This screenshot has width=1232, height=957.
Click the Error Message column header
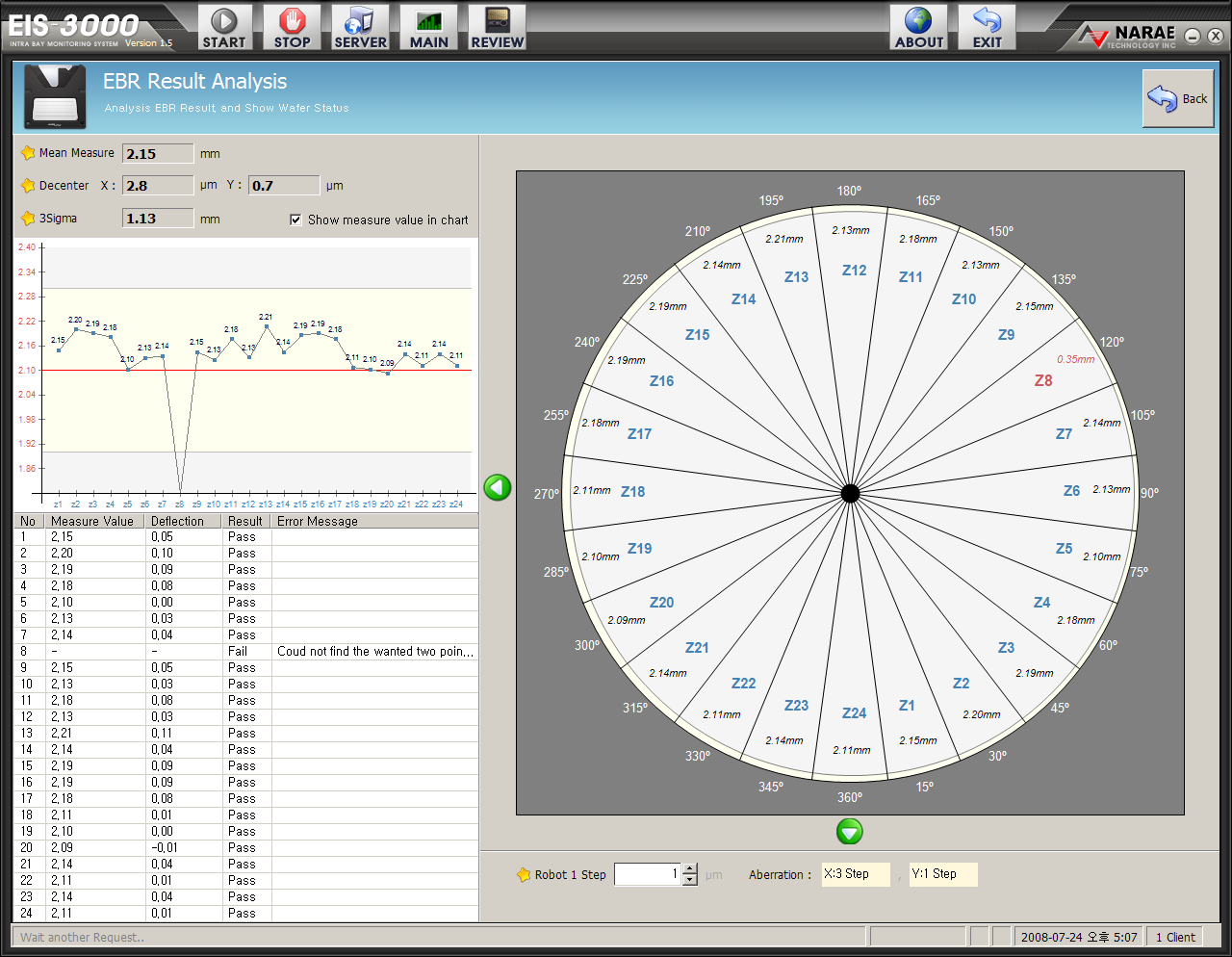pos(374,521)
